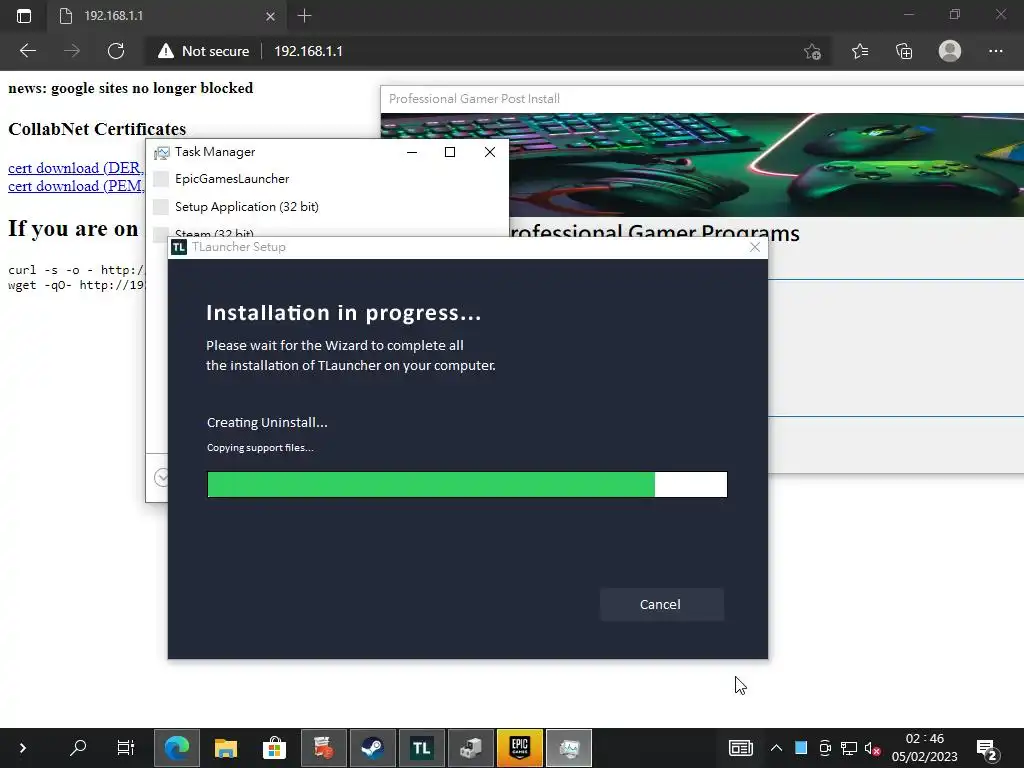Open browser Collections
Image resolution: width=1024 pixels, height=768 pixels.
(904, 51)
